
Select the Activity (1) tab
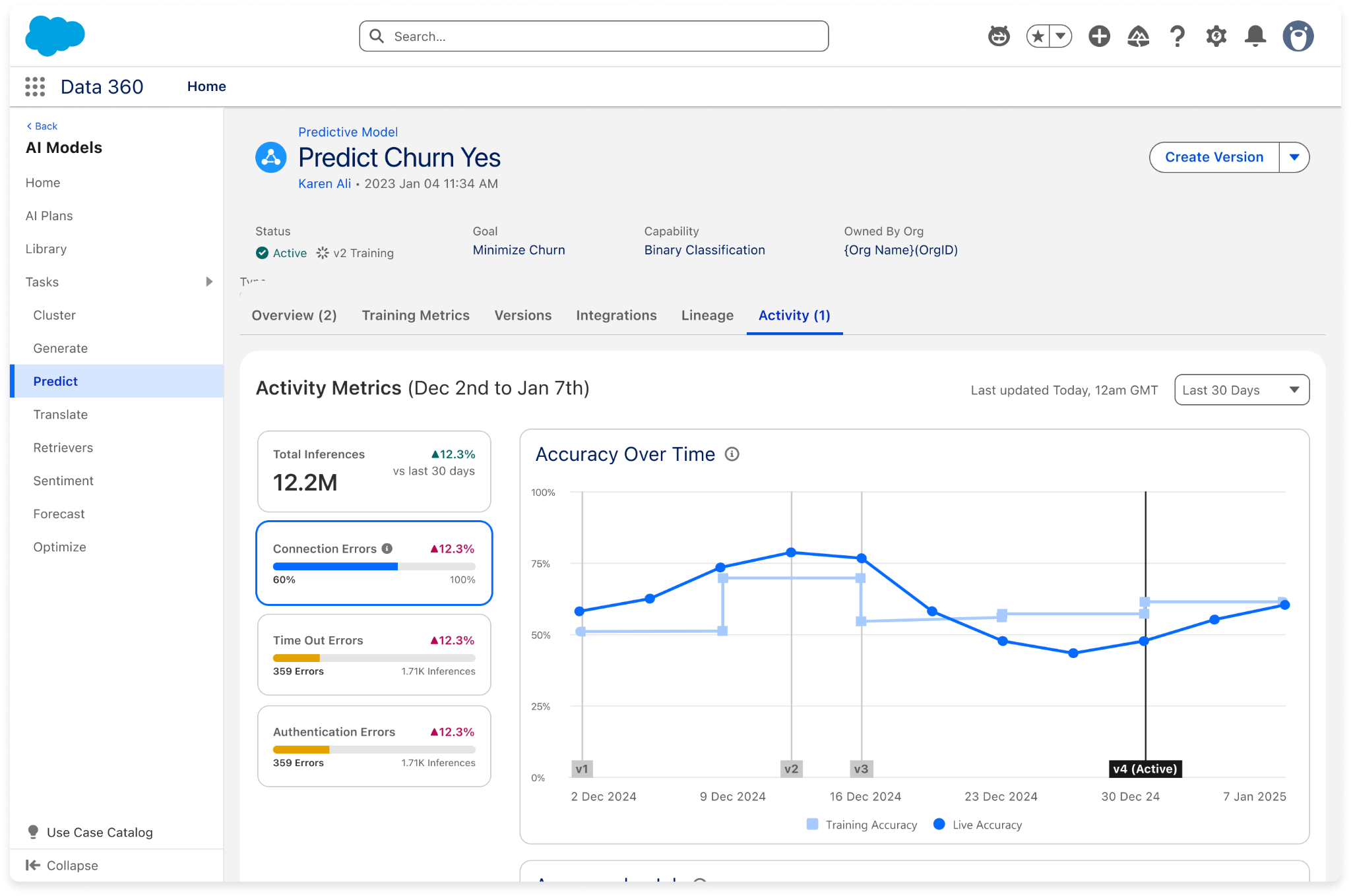point(794,315)
